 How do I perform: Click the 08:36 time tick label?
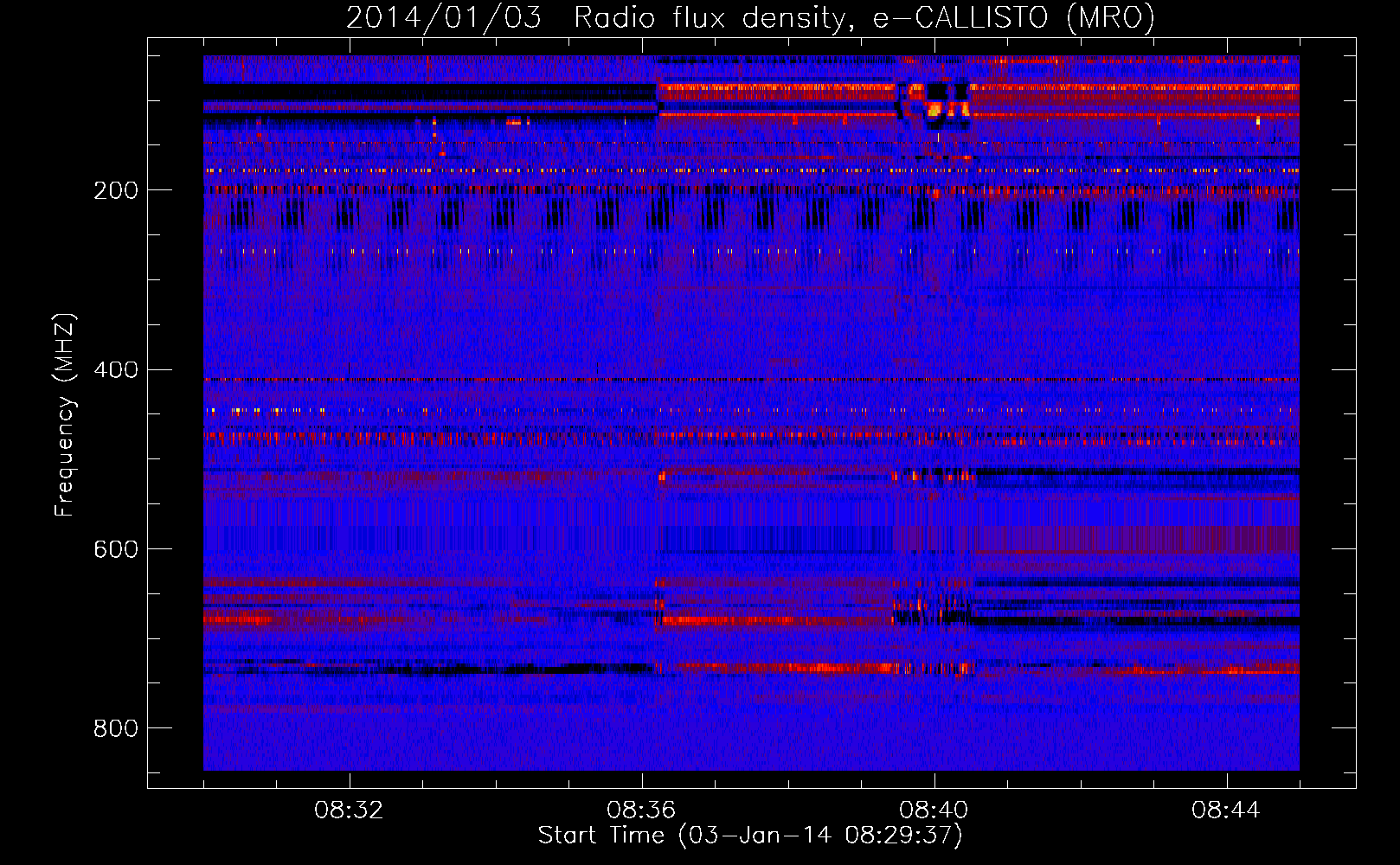coord(641,811)
